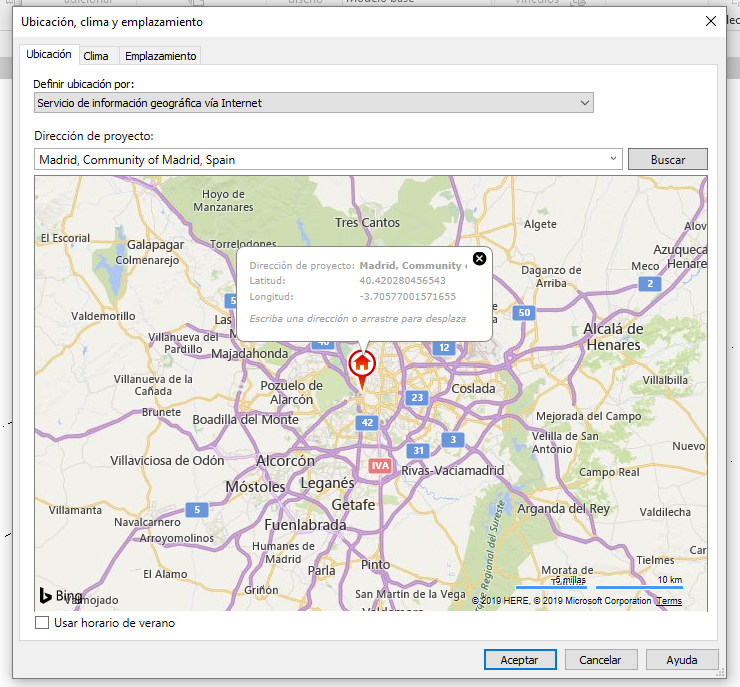Click the Móstoles map label
Screen dimensions: 740x687
coord(255,486)
